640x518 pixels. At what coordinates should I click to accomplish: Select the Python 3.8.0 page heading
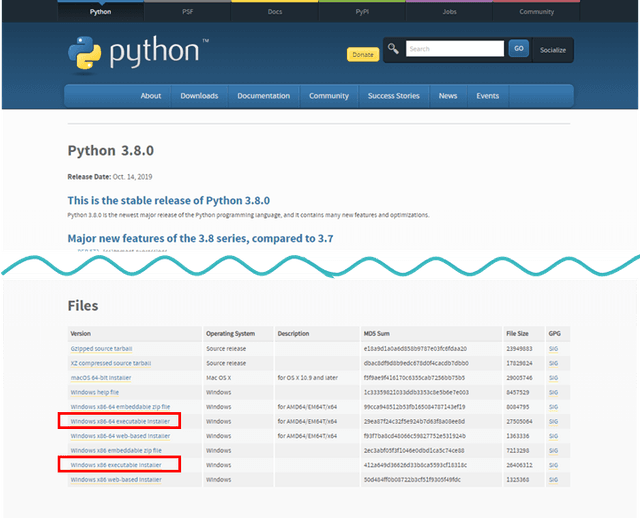[111, 151]
